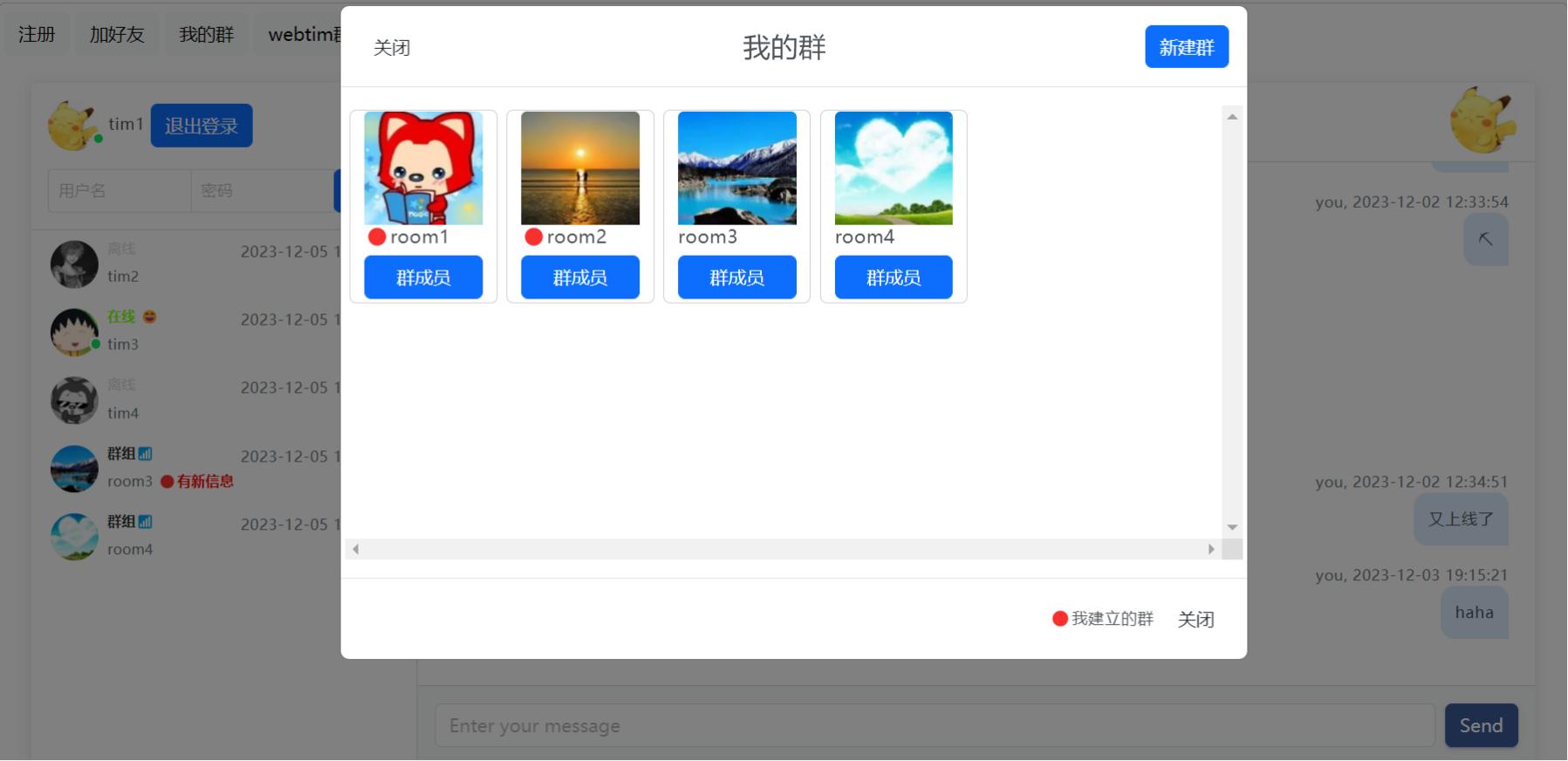This screenshot has width=1568, height=761.
Task: Click the Pikachu avatar in chat header
Action: point(1482,120)
